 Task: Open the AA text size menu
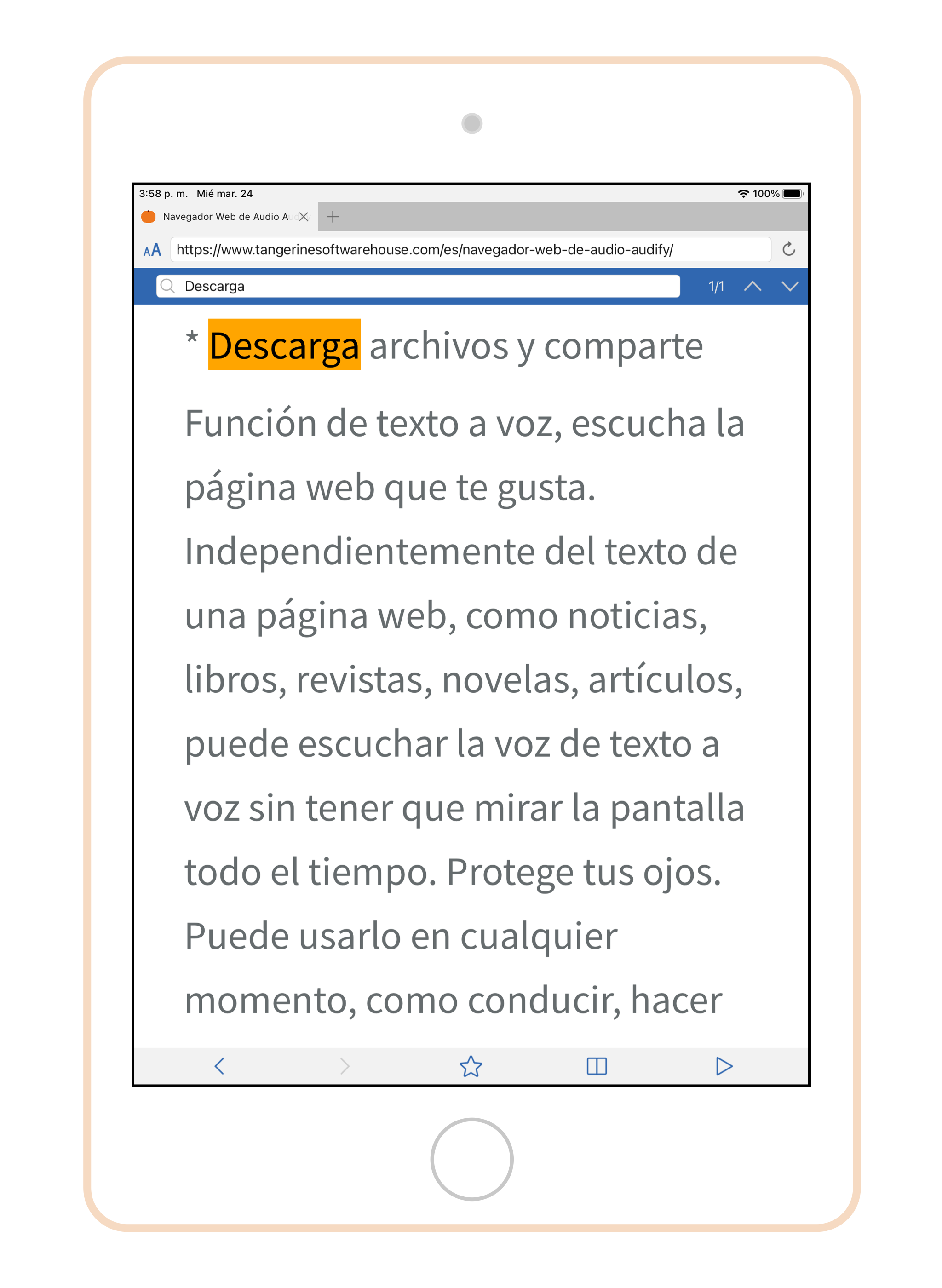152,250
